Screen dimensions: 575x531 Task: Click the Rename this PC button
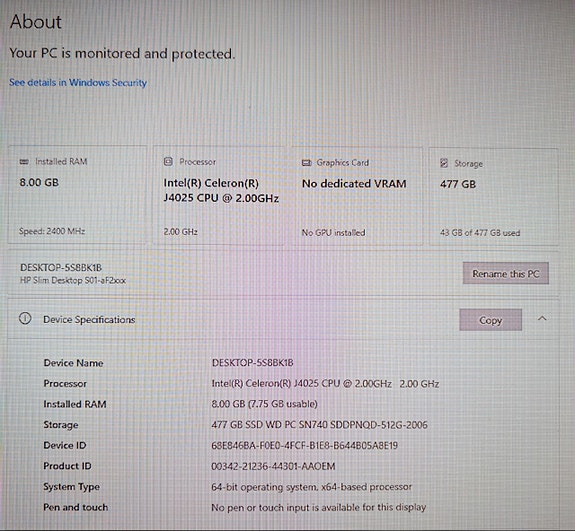pyautogui.click(x=506, y=273)
